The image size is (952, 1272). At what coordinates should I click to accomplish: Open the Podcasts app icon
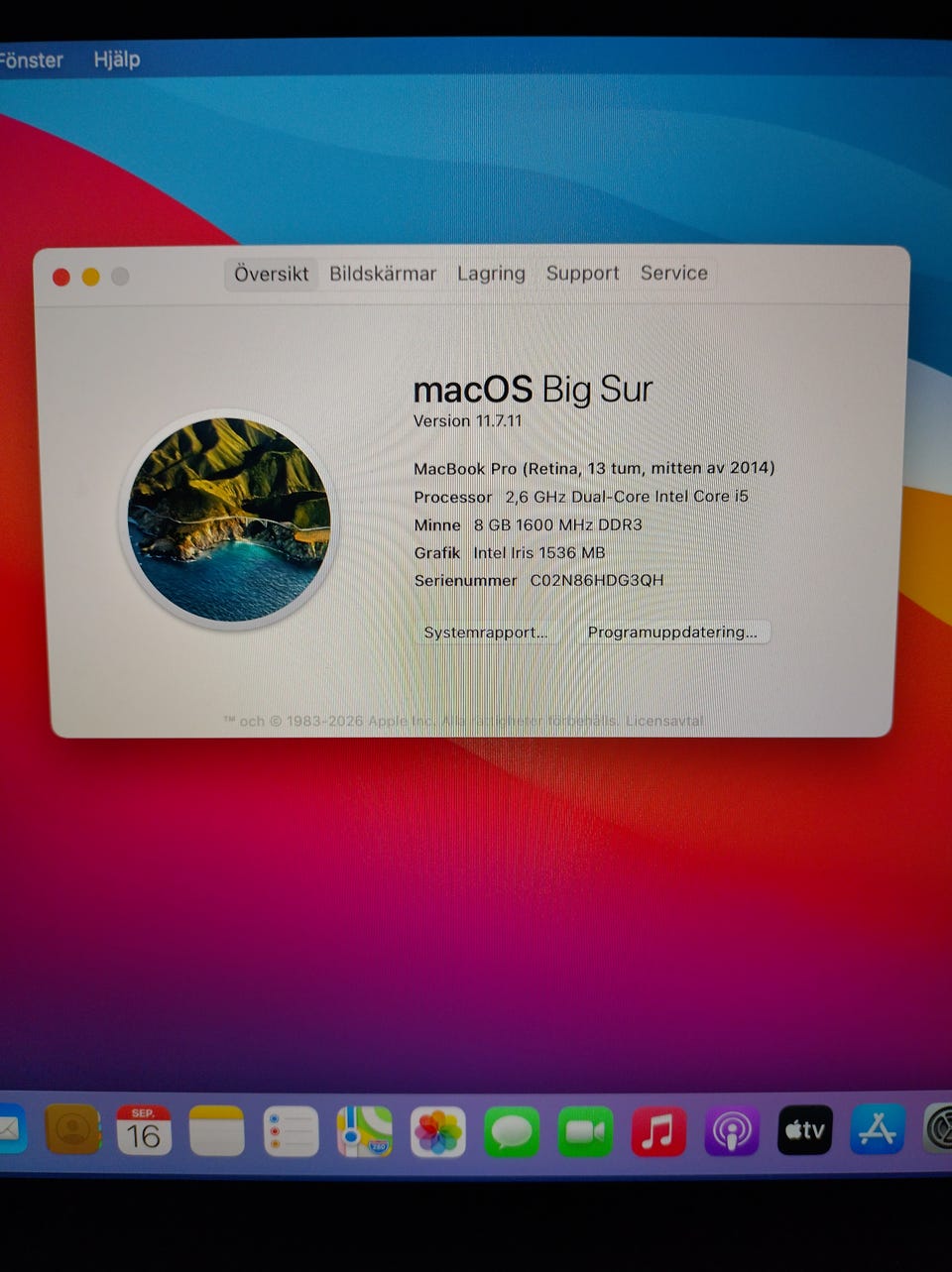pyautogui.click(x=732, y=1131)
